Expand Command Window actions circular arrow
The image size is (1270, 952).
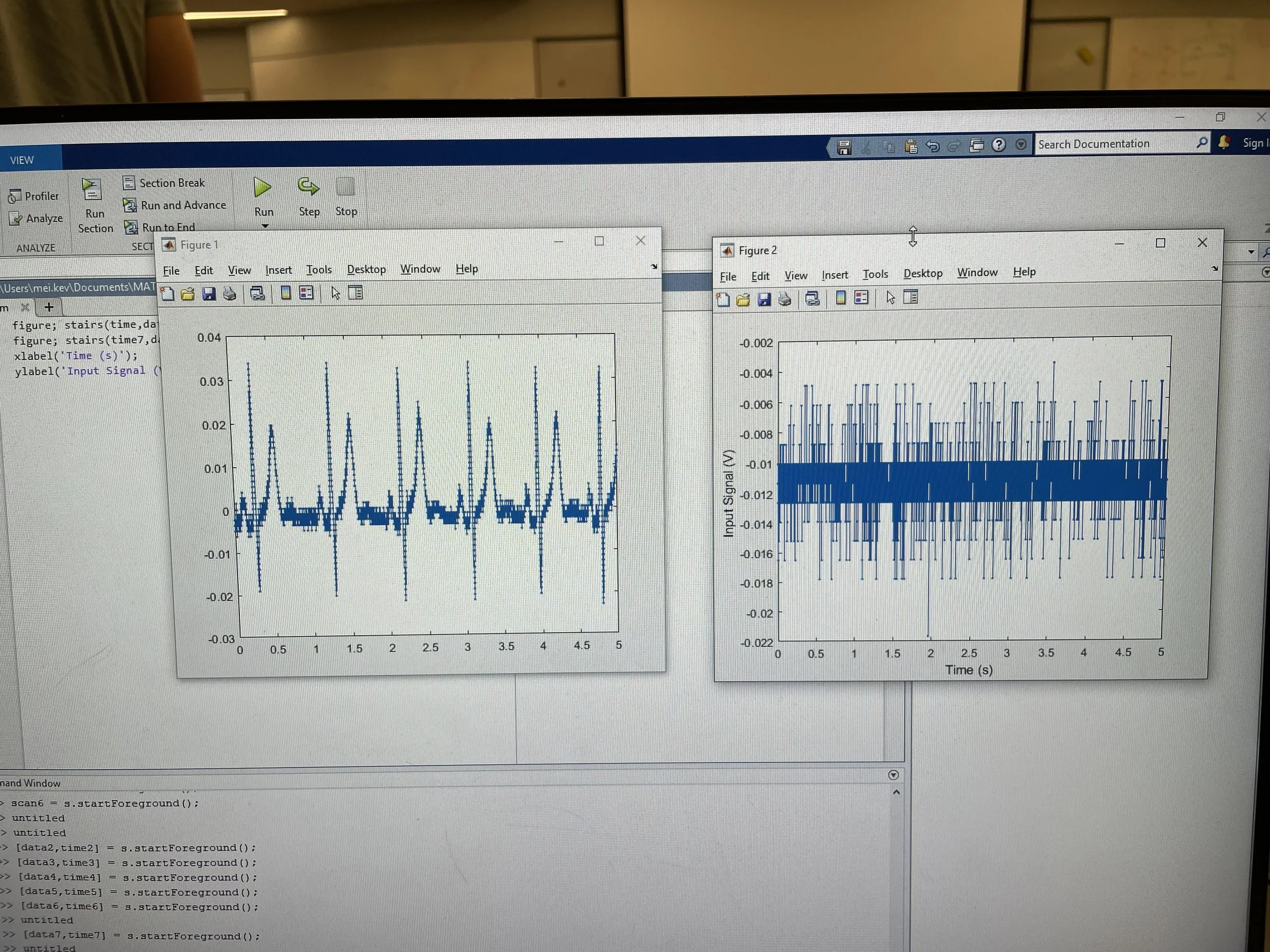click(893, 775)
